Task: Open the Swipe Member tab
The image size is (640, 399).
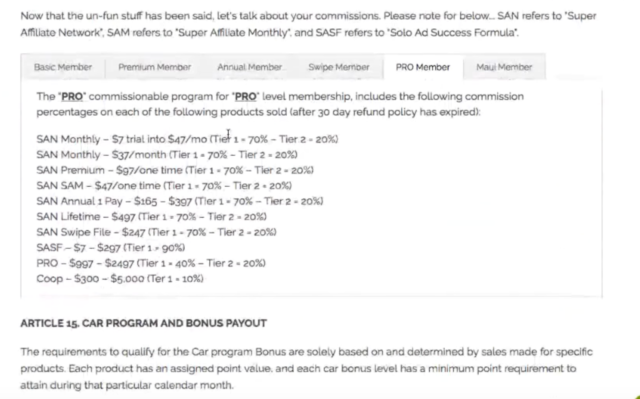Action: 339,67
